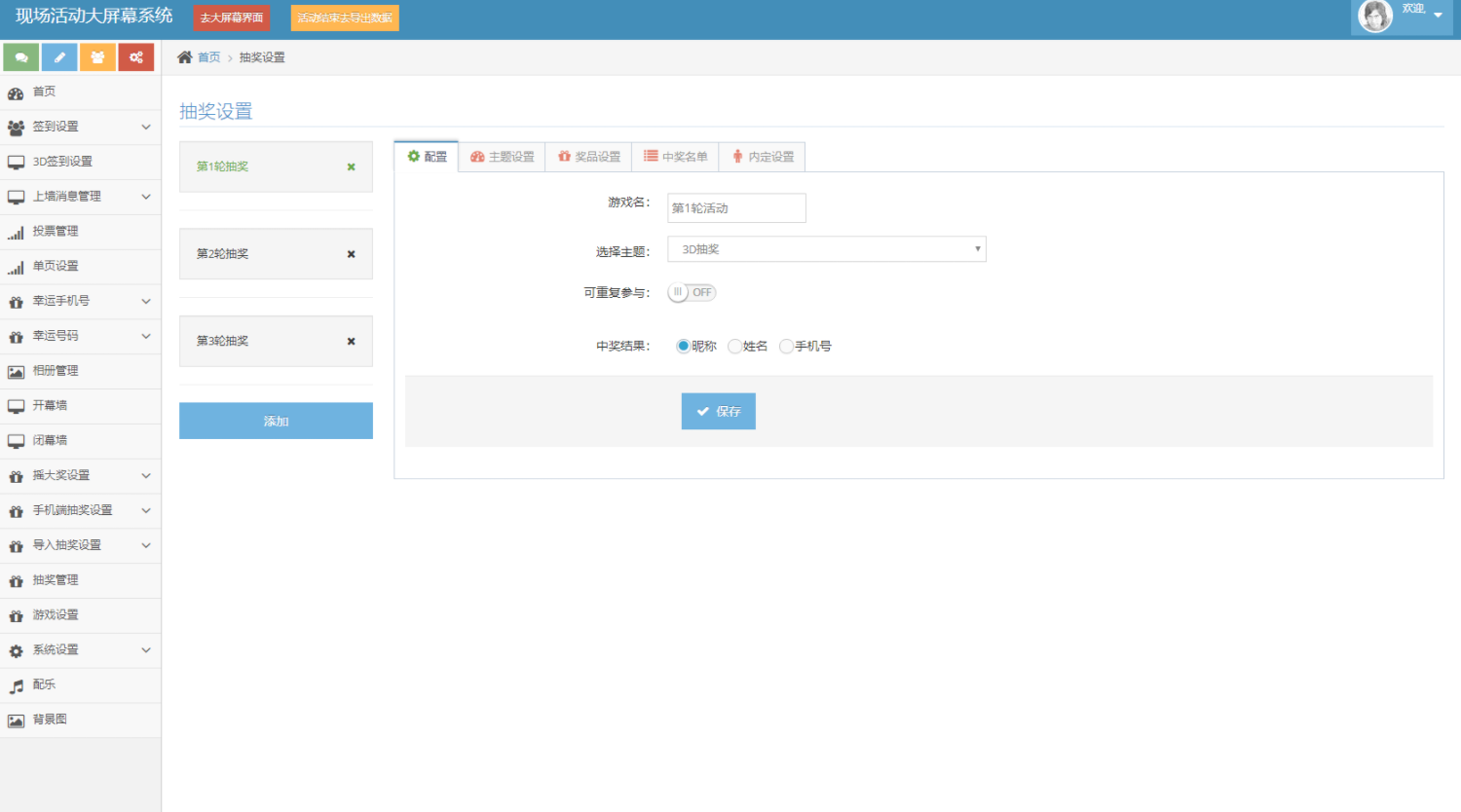Click the bar chart icon beside 投票管理
Screen dimensions: 1461x812
[x=16, y=233]
